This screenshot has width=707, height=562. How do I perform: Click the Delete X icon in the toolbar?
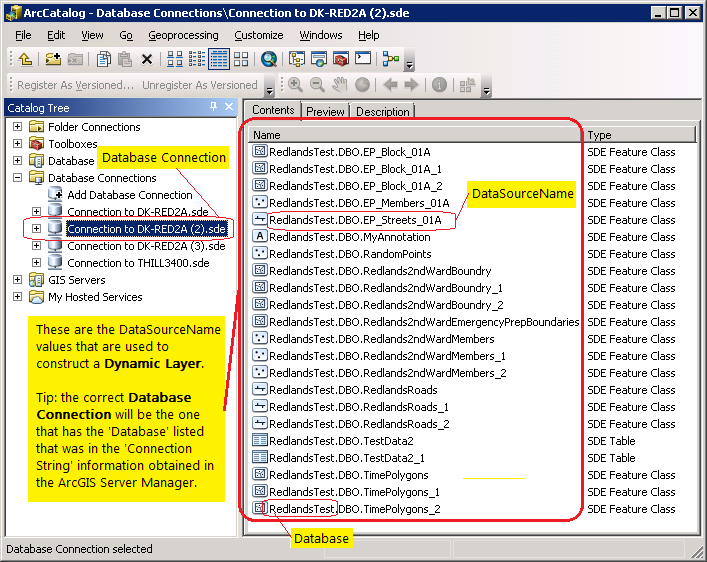click(x=147, y=59)
